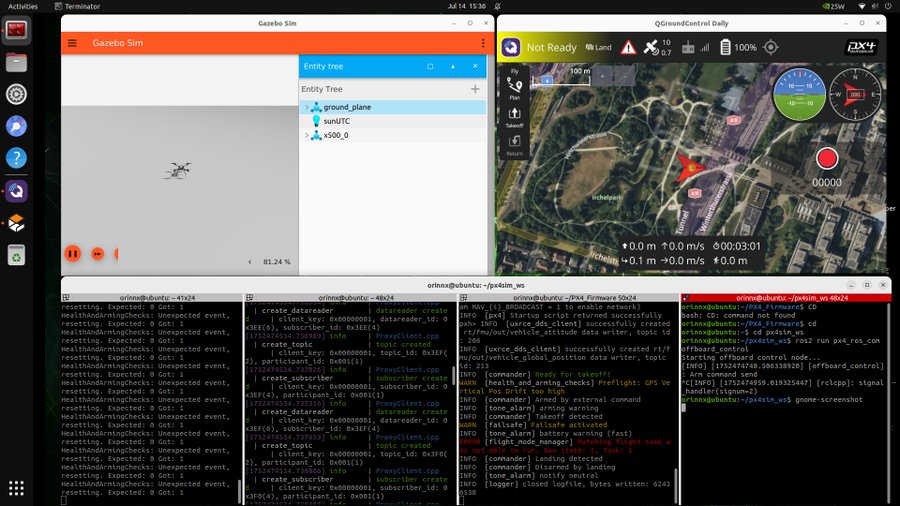Click group icon of PX4_Firmware terminal titlebar
This screenshot has height=506, width=900.
click(463, 298)
